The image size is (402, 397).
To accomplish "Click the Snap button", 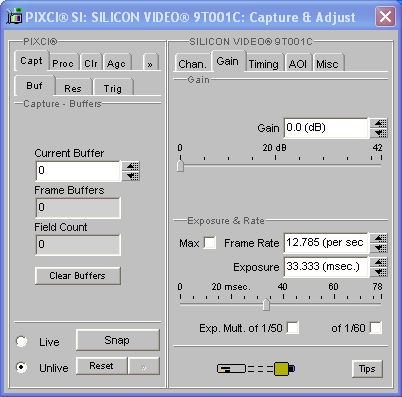I will 118,340.
